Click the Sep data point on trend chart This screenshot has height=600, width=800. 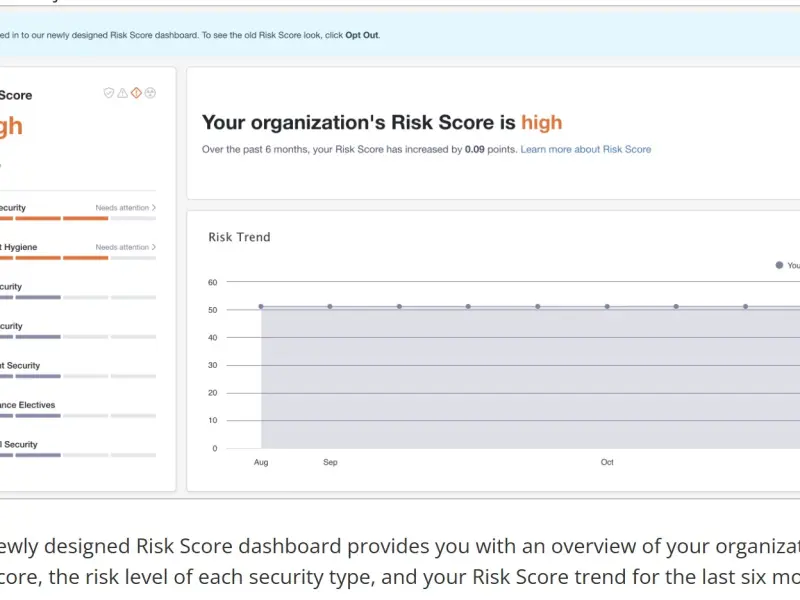[330, 307]
